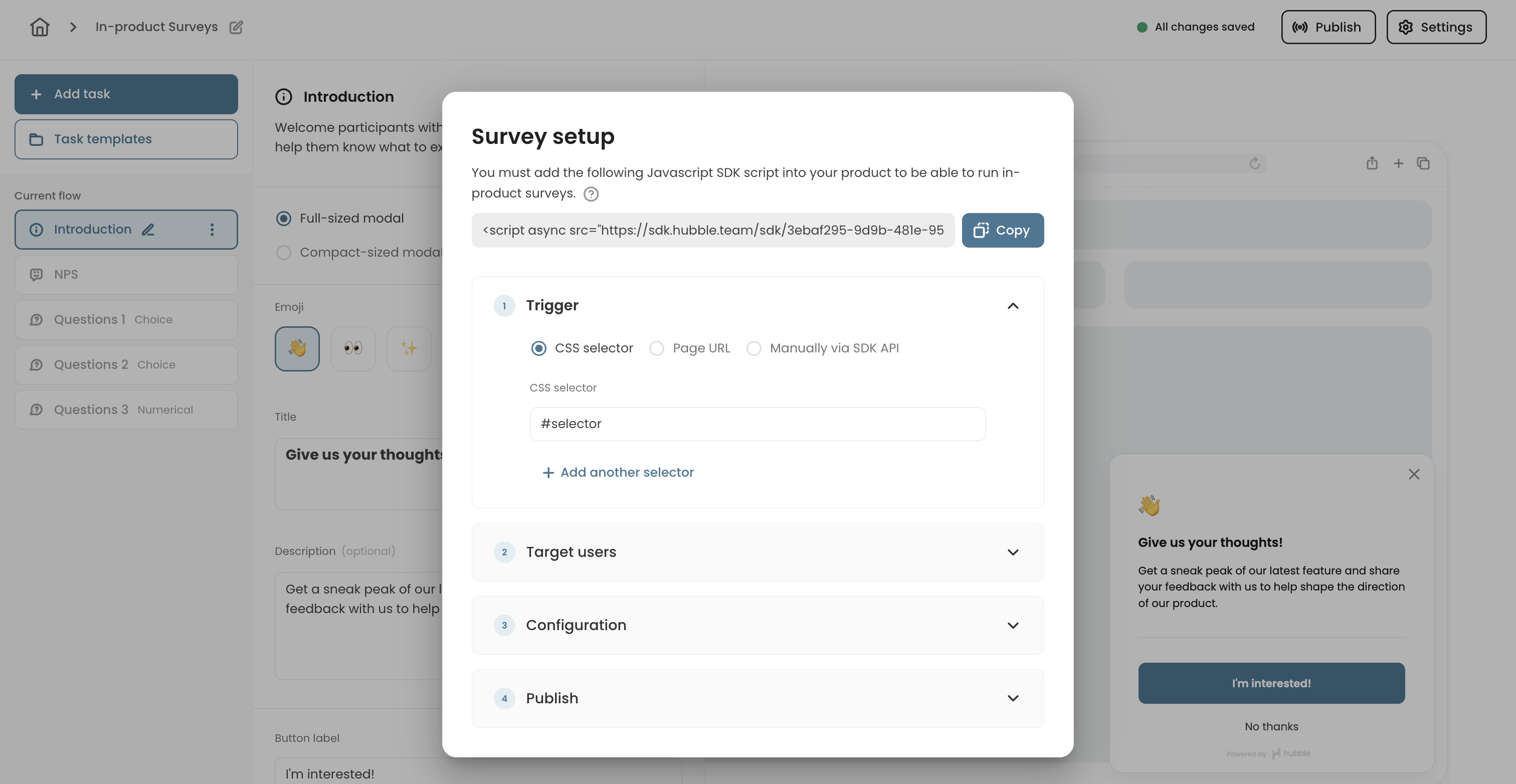
Task: Click the NPS task icon
Action: point(37,275)
